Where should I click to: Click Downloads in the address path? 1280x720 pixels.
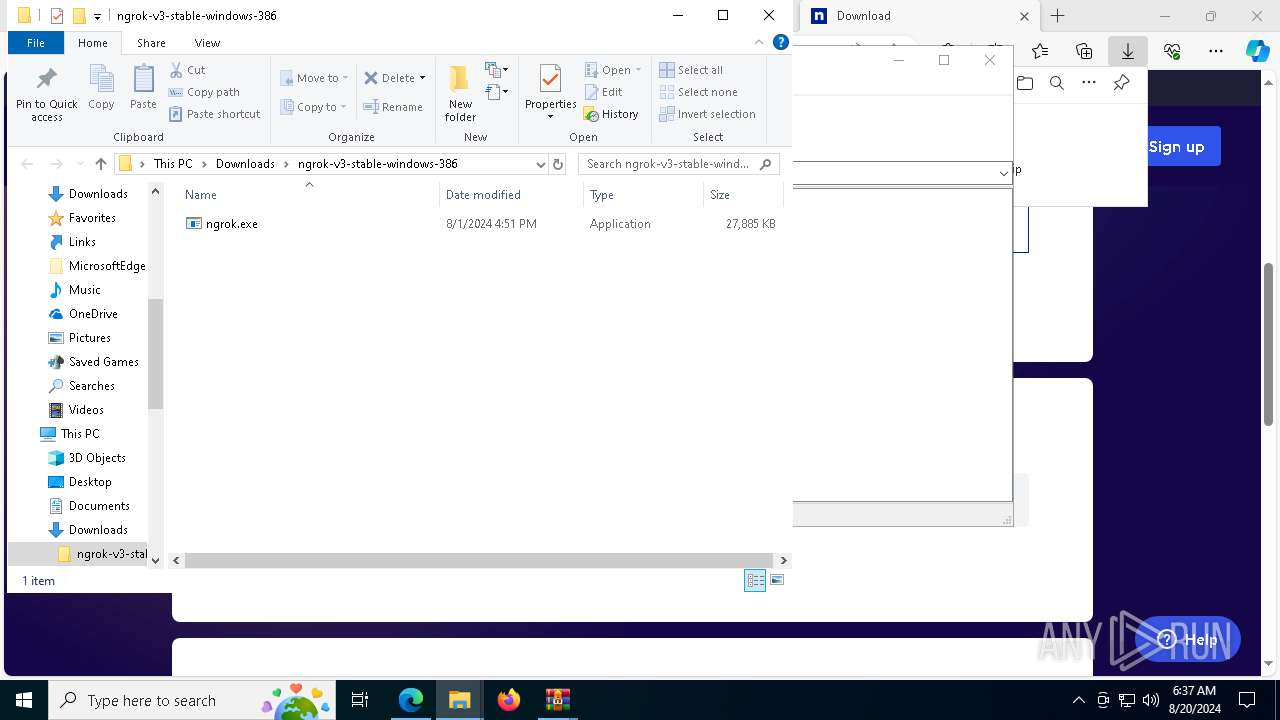[245, 164]
